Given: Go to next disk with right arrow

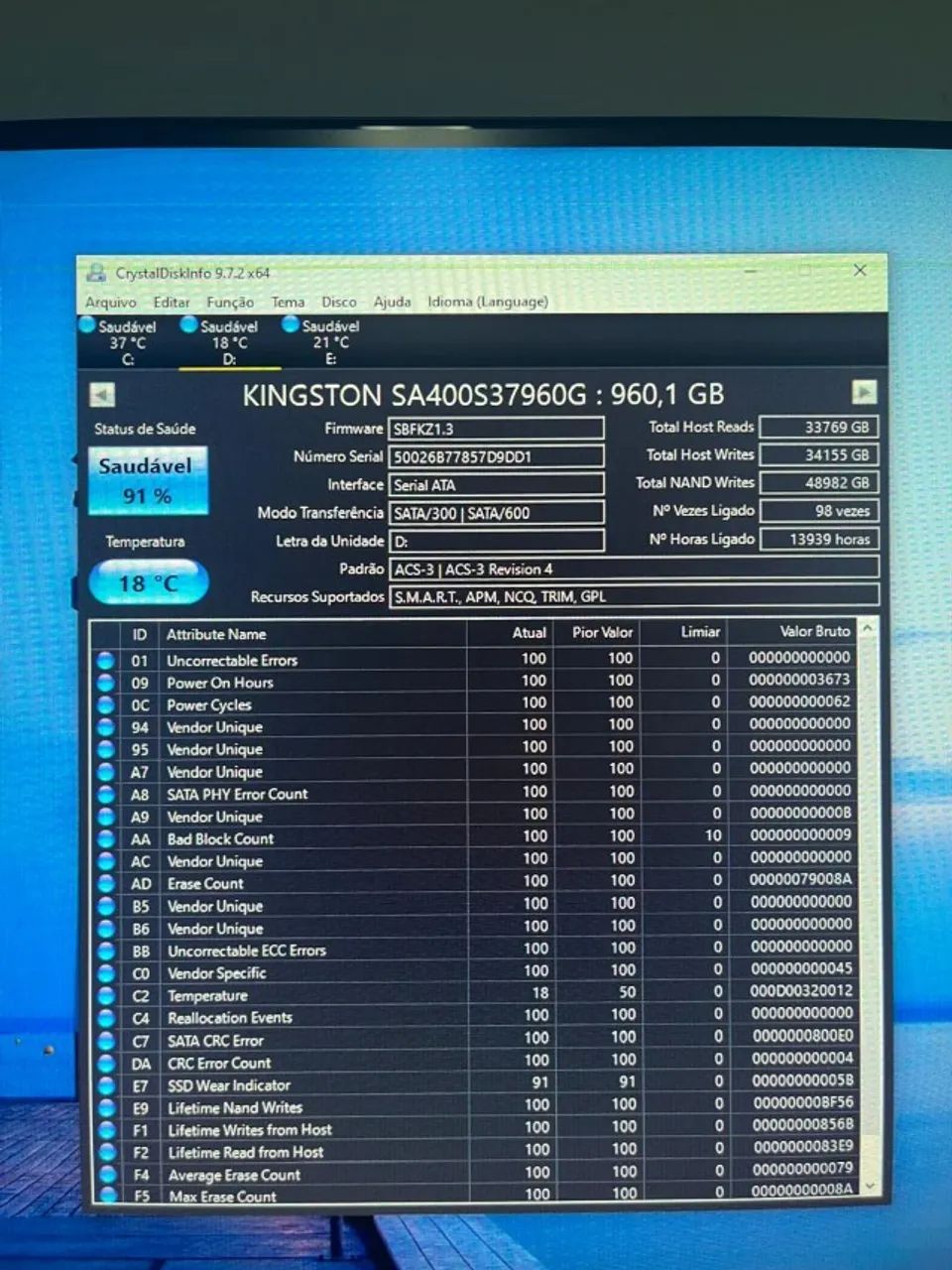Looking at the screenshot, I should coord(864,392).
